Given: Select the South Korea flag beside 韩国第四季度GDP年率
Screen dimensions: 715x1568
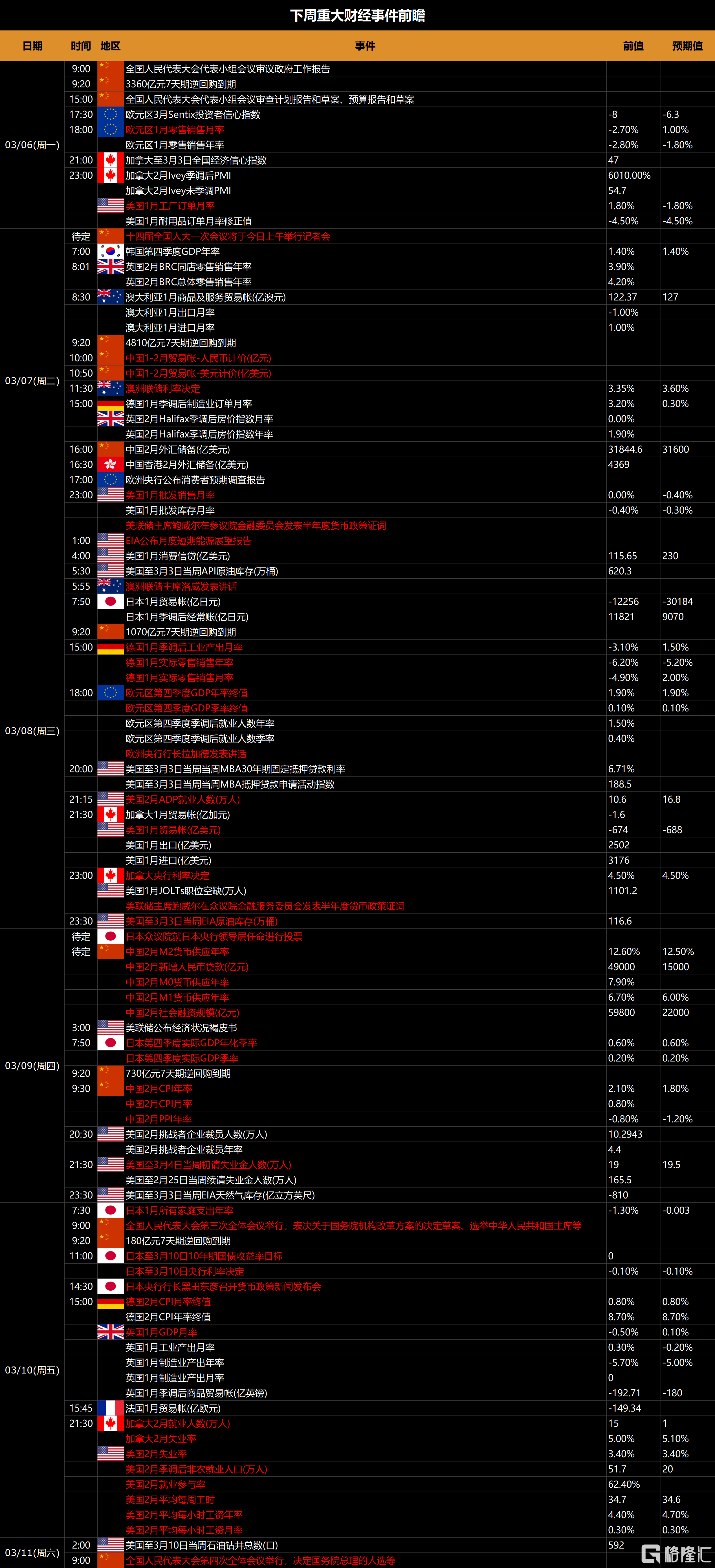Looking at the screenshot, I should tap(110, 251).
